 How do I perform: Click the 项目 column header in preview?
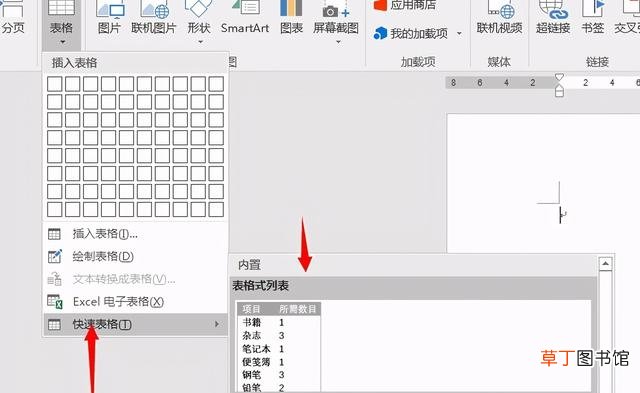[251, 309]
